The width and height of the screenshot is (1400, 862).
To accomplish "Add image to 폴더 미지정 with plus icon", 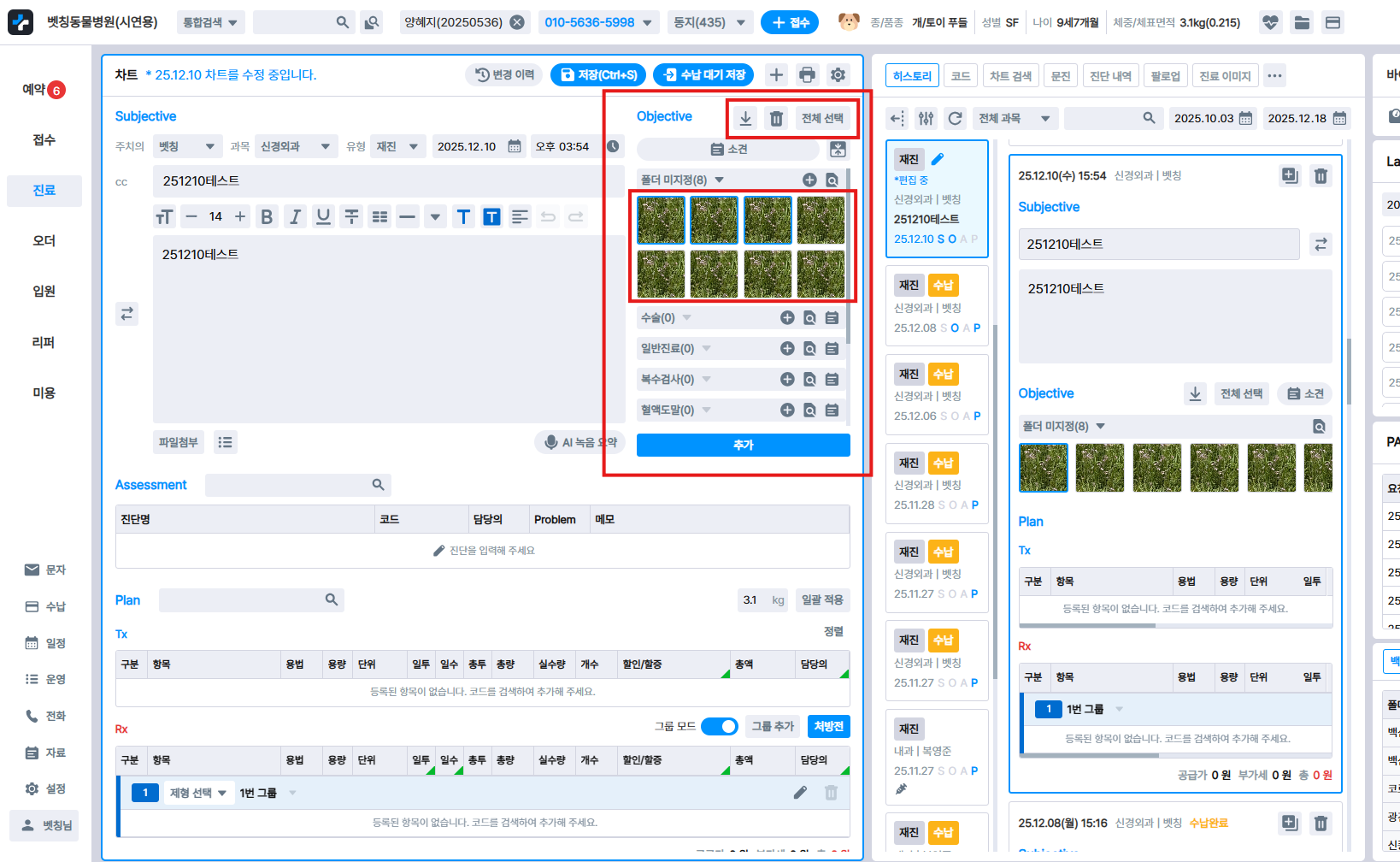I will pos(809,180).
